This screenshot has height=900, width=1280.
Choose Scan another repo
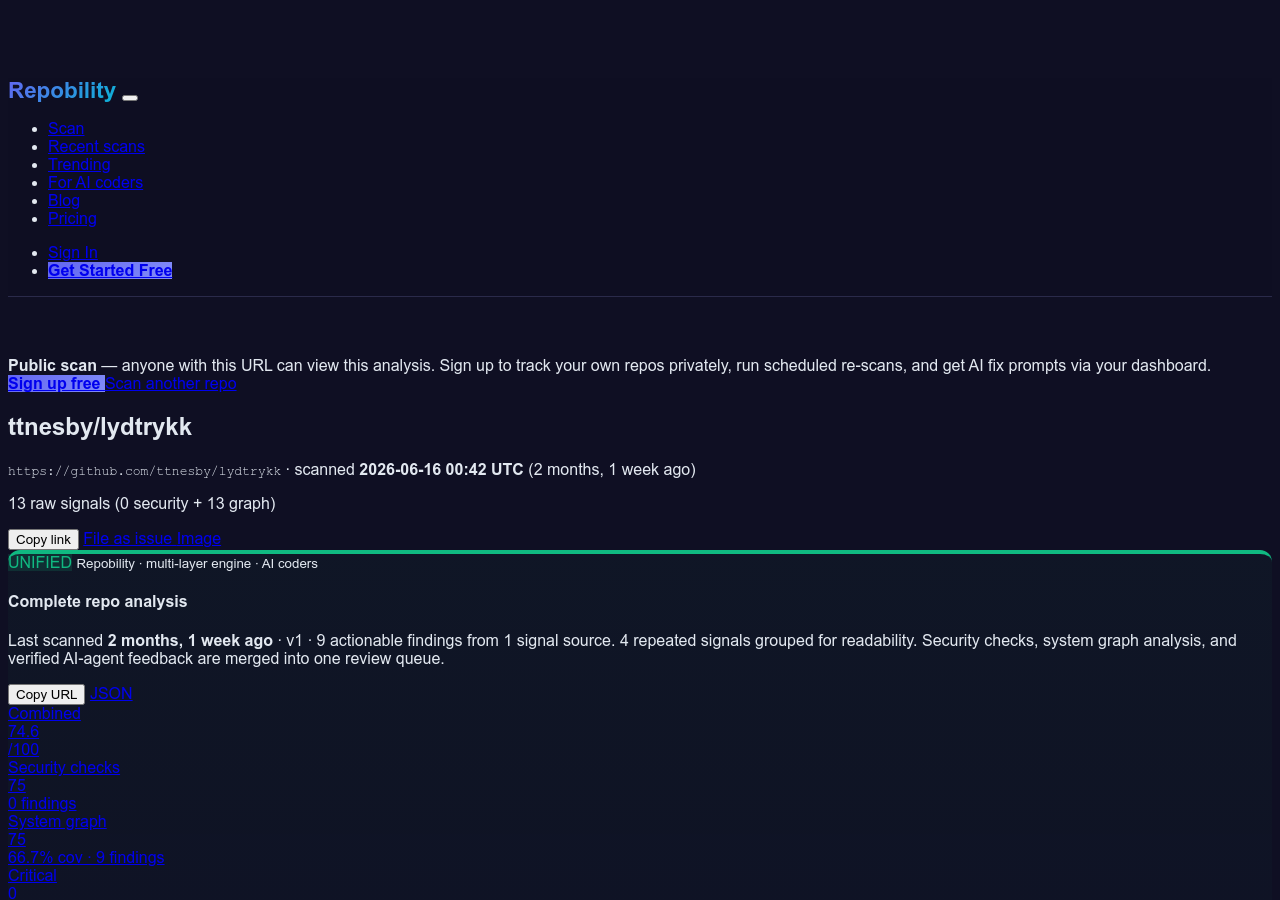(x=171, y=383)
